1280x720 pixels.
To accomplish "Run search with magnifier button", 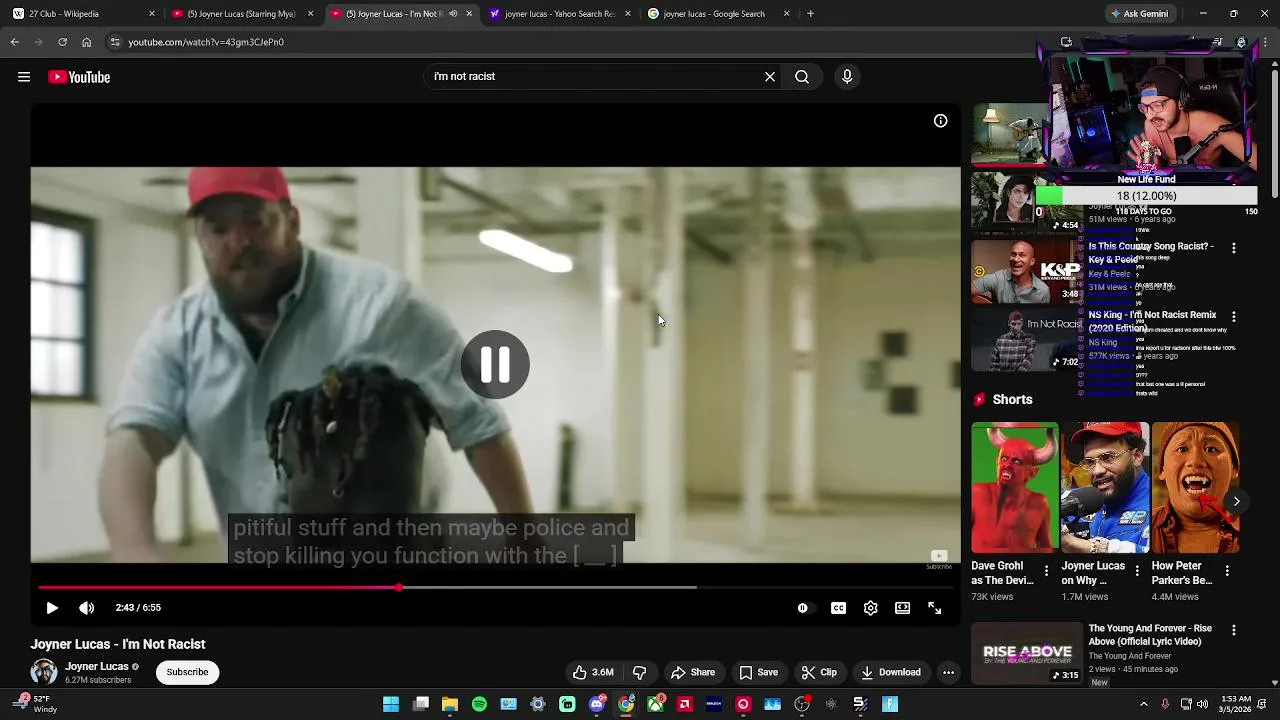I will point(802,76).
